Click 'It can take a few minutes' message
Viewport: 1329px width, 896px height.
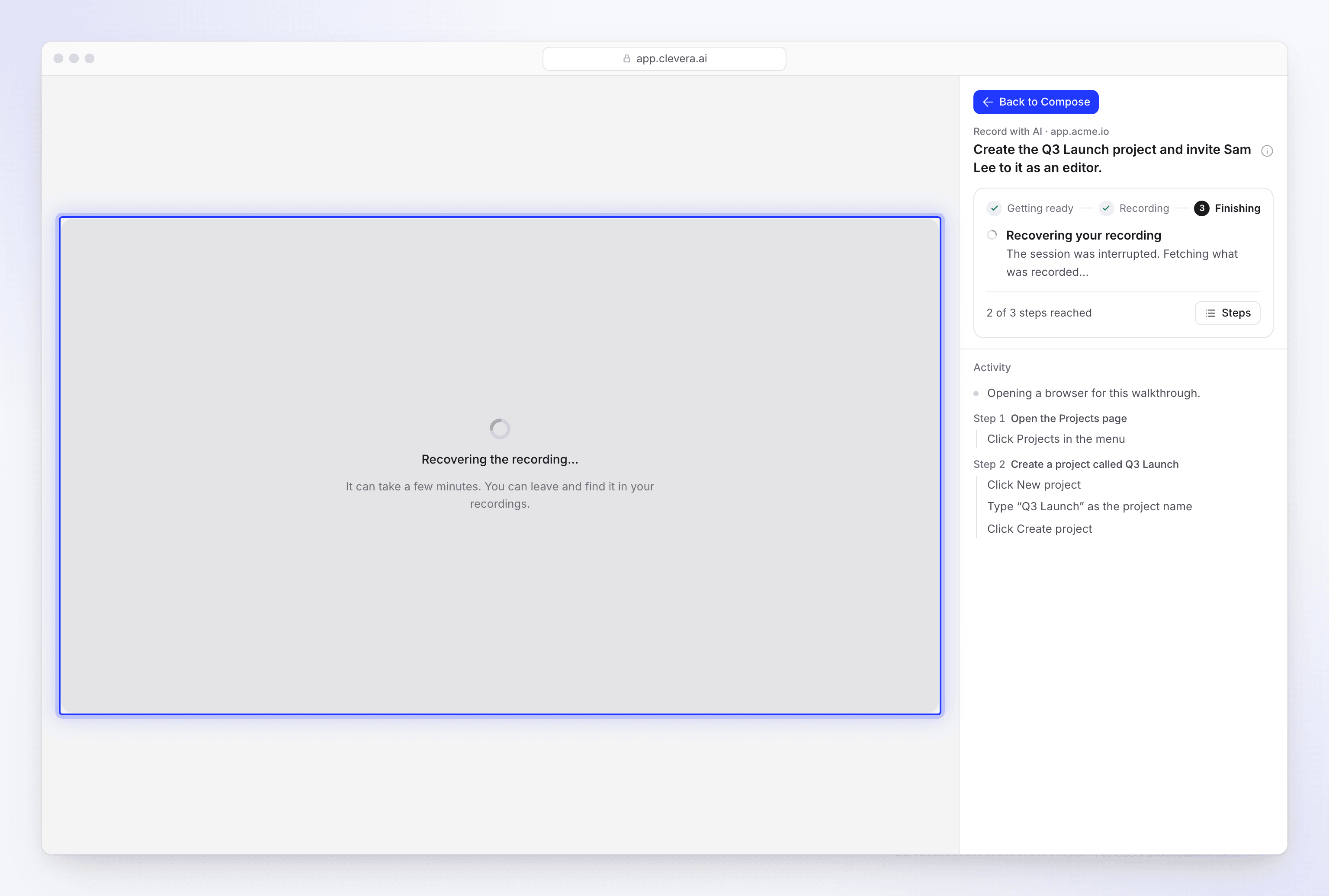point(500,495)
